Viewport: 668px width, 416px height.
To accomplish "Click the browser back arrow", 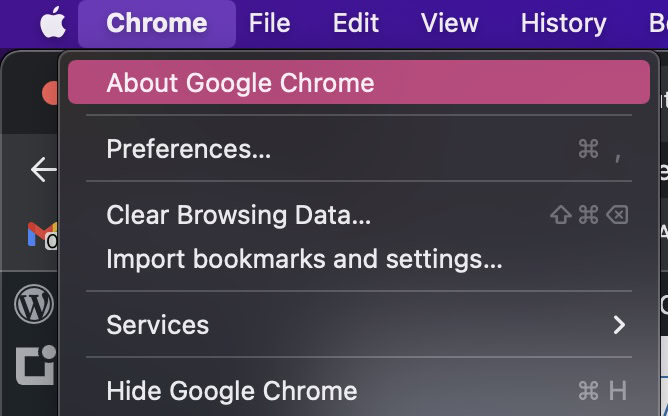I will [x=43, y=169].
